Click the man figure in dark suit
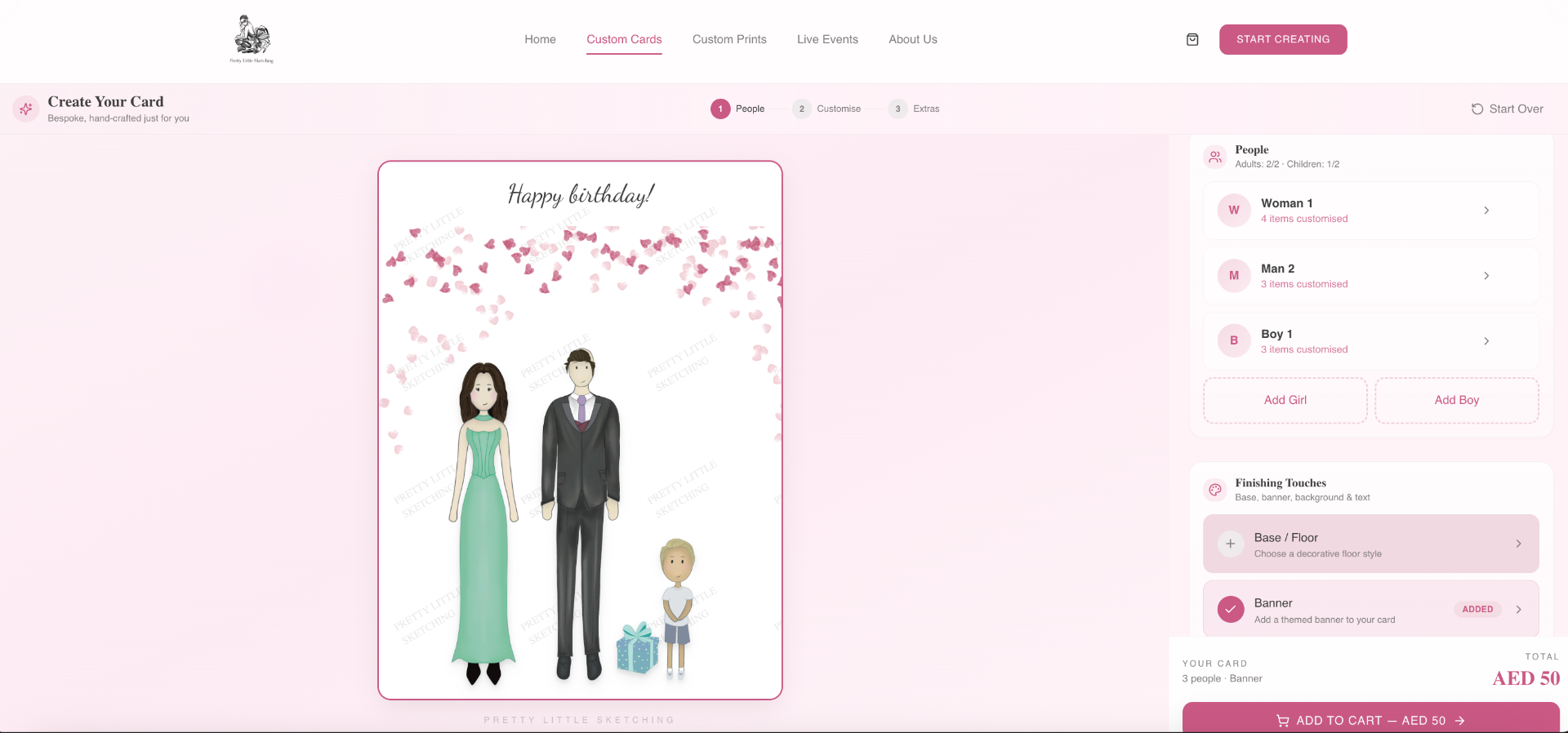The height and width of the screenshot is (733, 1568). coord(581,514)
